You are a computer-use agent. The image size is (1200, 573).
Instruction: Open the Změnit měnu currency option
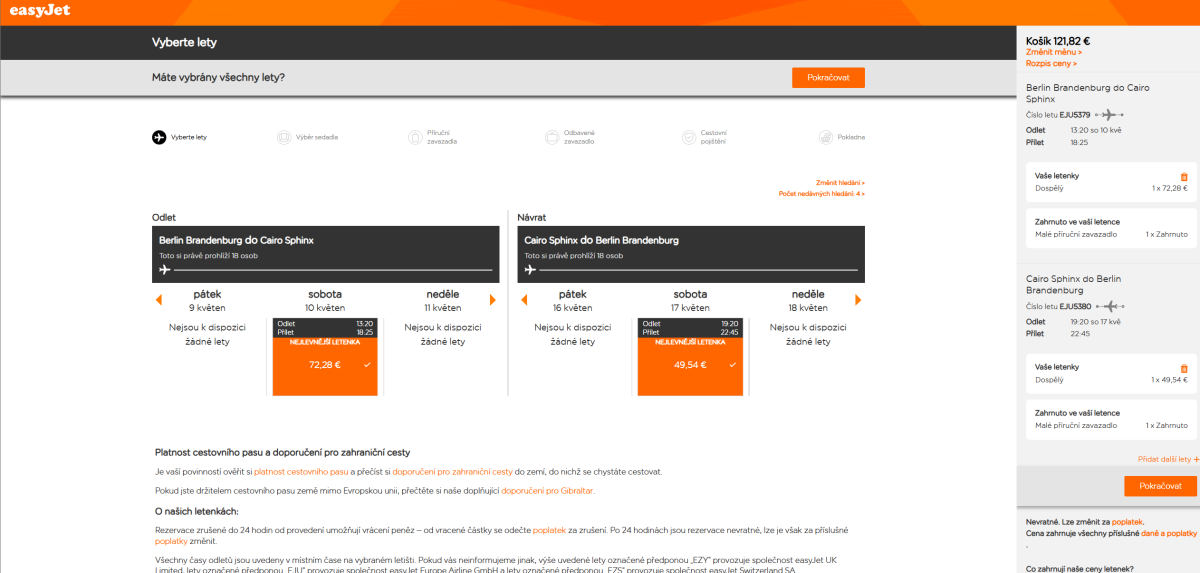1053,52
